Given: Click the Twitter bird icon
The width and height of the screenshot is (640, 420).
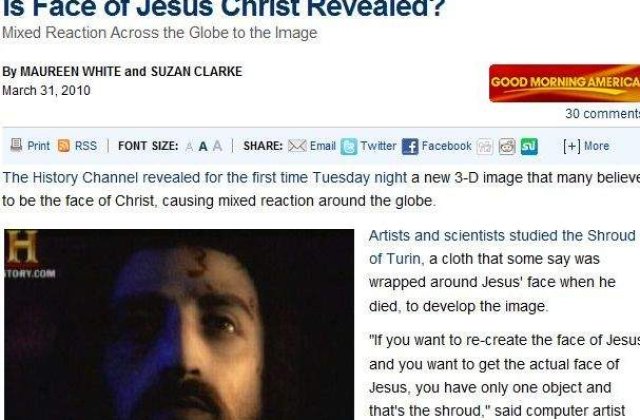Looking at the screenshot, I should (349, 146).
